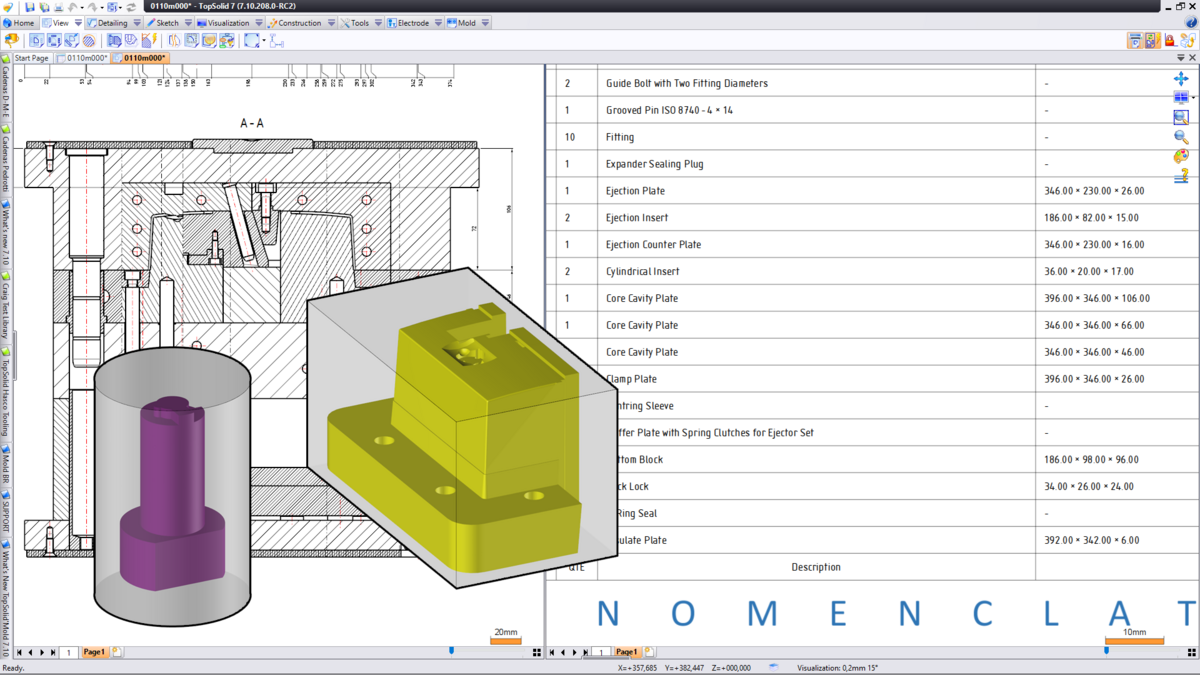Click the print icon in the top-right toolbar
Image resolution: width=1200 pixels, height=675 pixels.
click(x=1135, y=40)
